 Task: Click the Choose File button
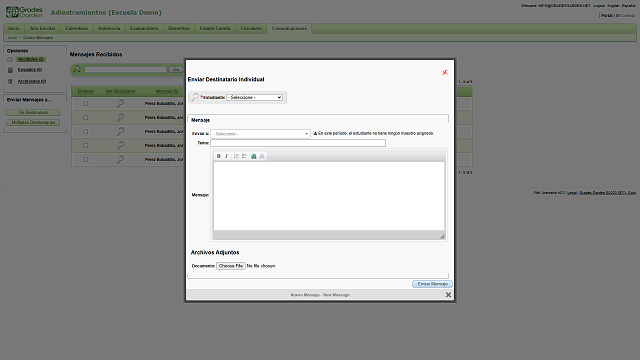[231, 266]
